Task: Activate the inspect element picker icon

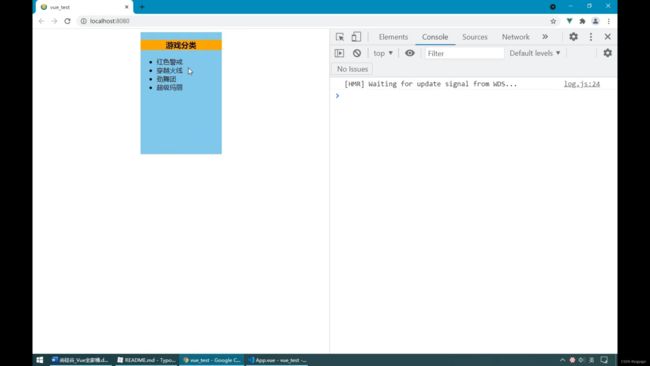Action: [x=340, y=37]
